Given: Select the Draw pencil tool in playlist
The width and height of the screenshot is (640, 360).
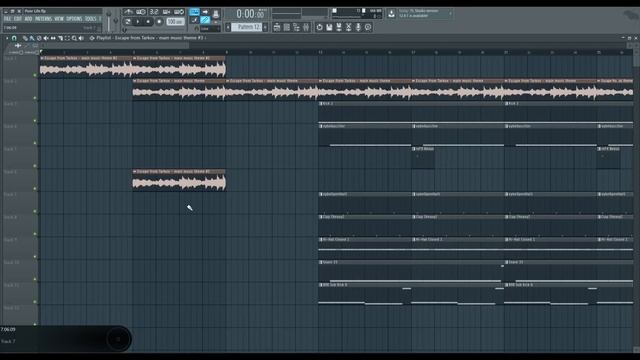Looking at the screenshot, I should (25, 38).
